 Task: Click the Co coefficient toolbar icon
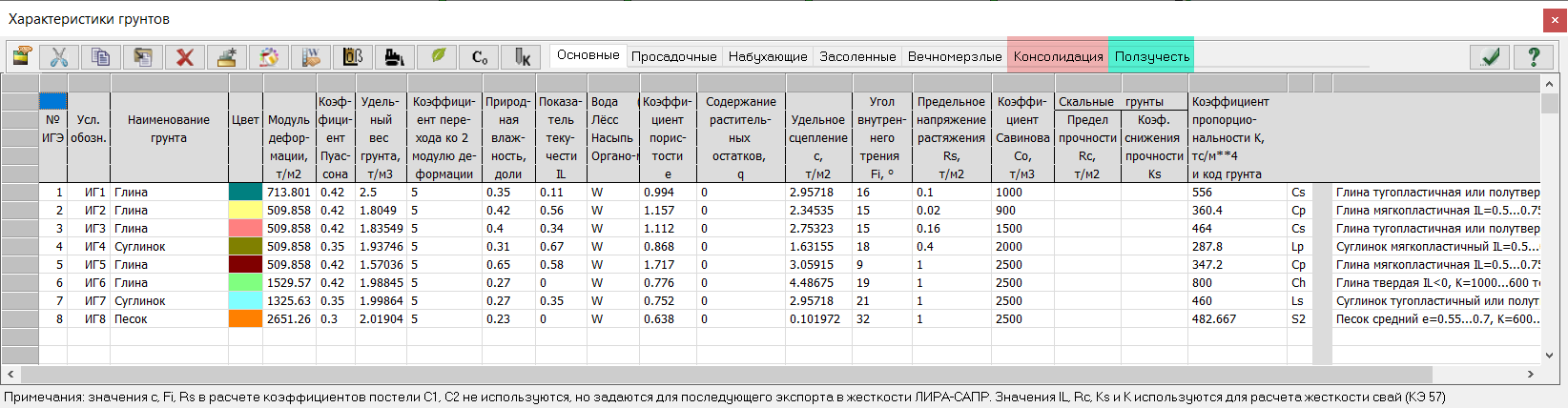pos(479,57)
